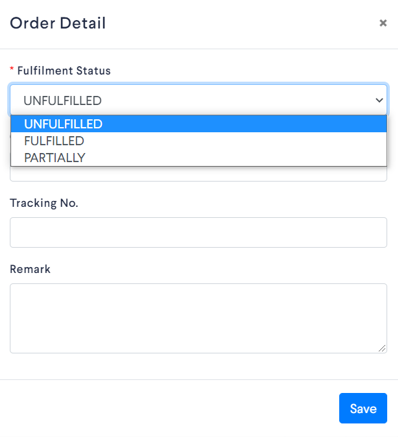The width and height of the screenshot is (398, 437).
Task: Click the Remark field label
Action: pos(30,269)
